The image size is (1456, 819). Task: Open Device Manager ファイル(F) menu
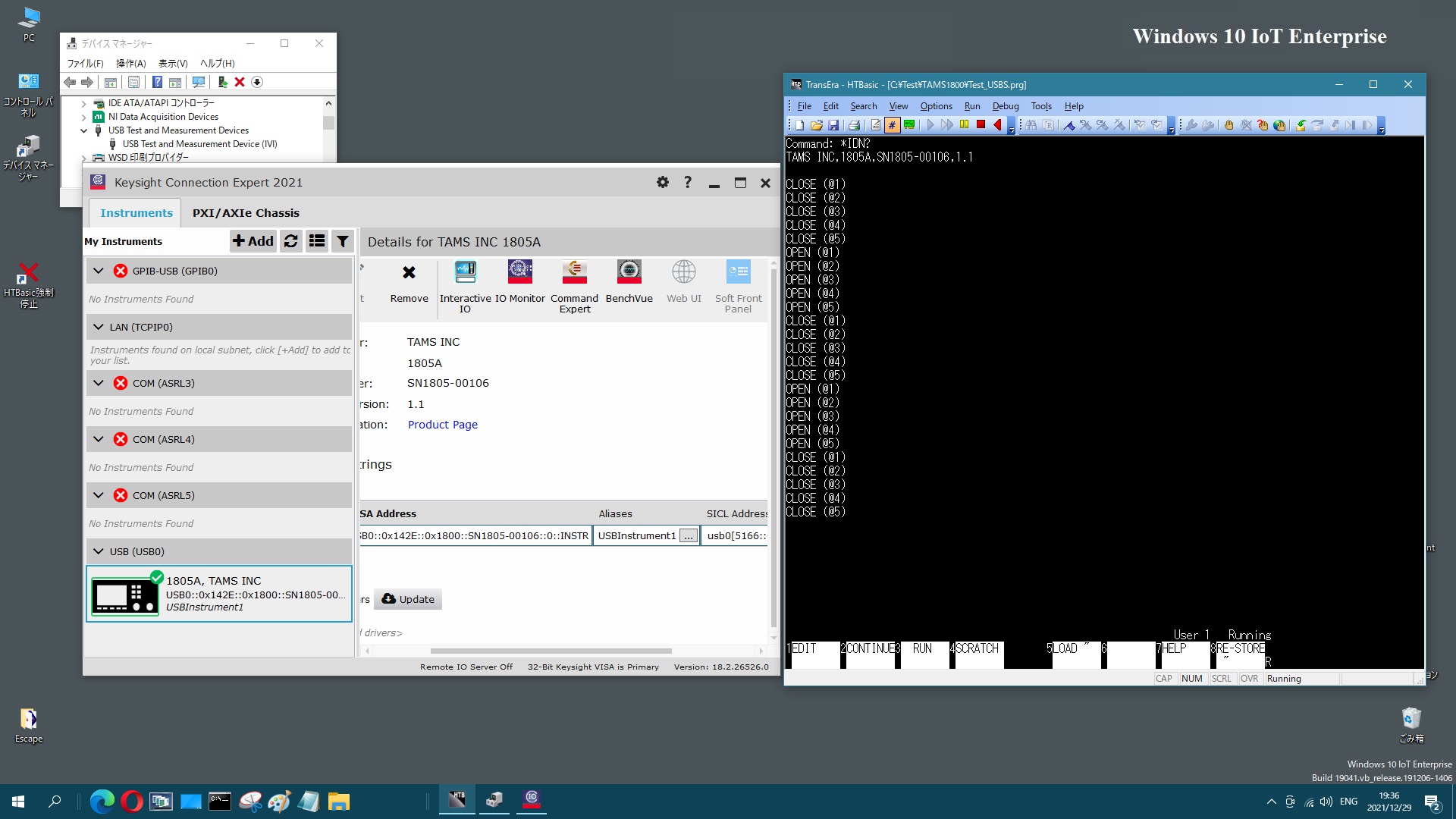[85, 64]
